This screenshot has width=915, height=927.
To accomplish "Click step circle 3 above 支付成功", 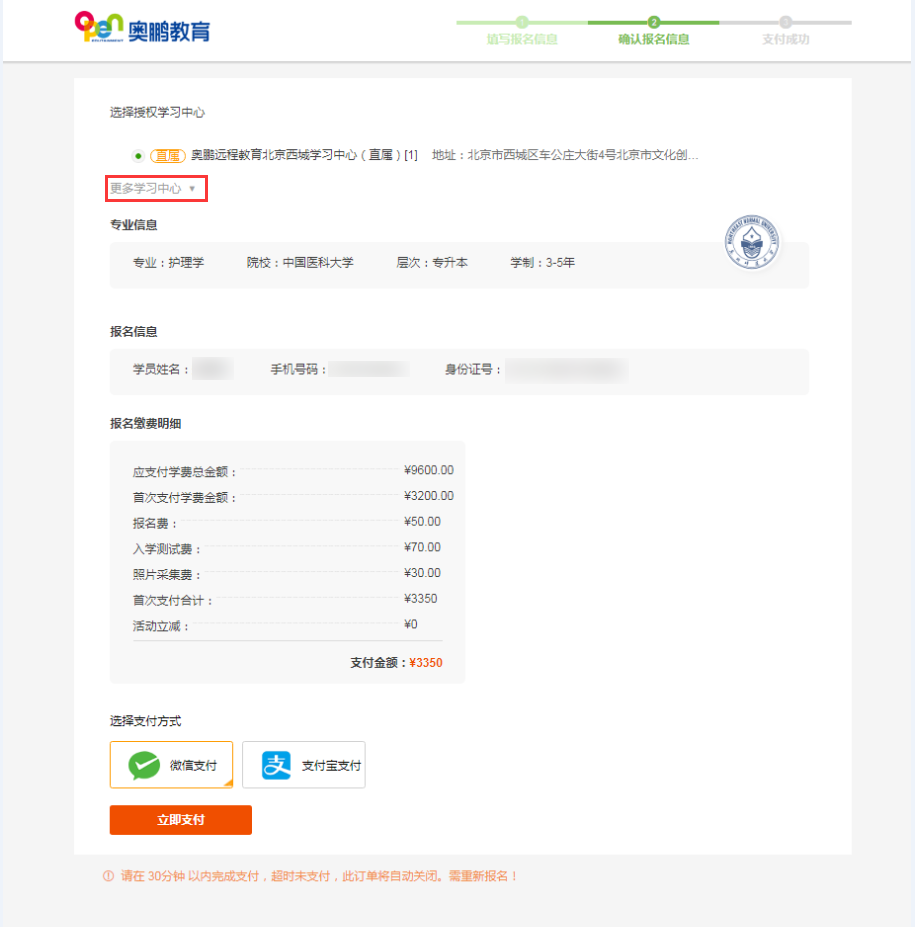I will tap(788, 20).
